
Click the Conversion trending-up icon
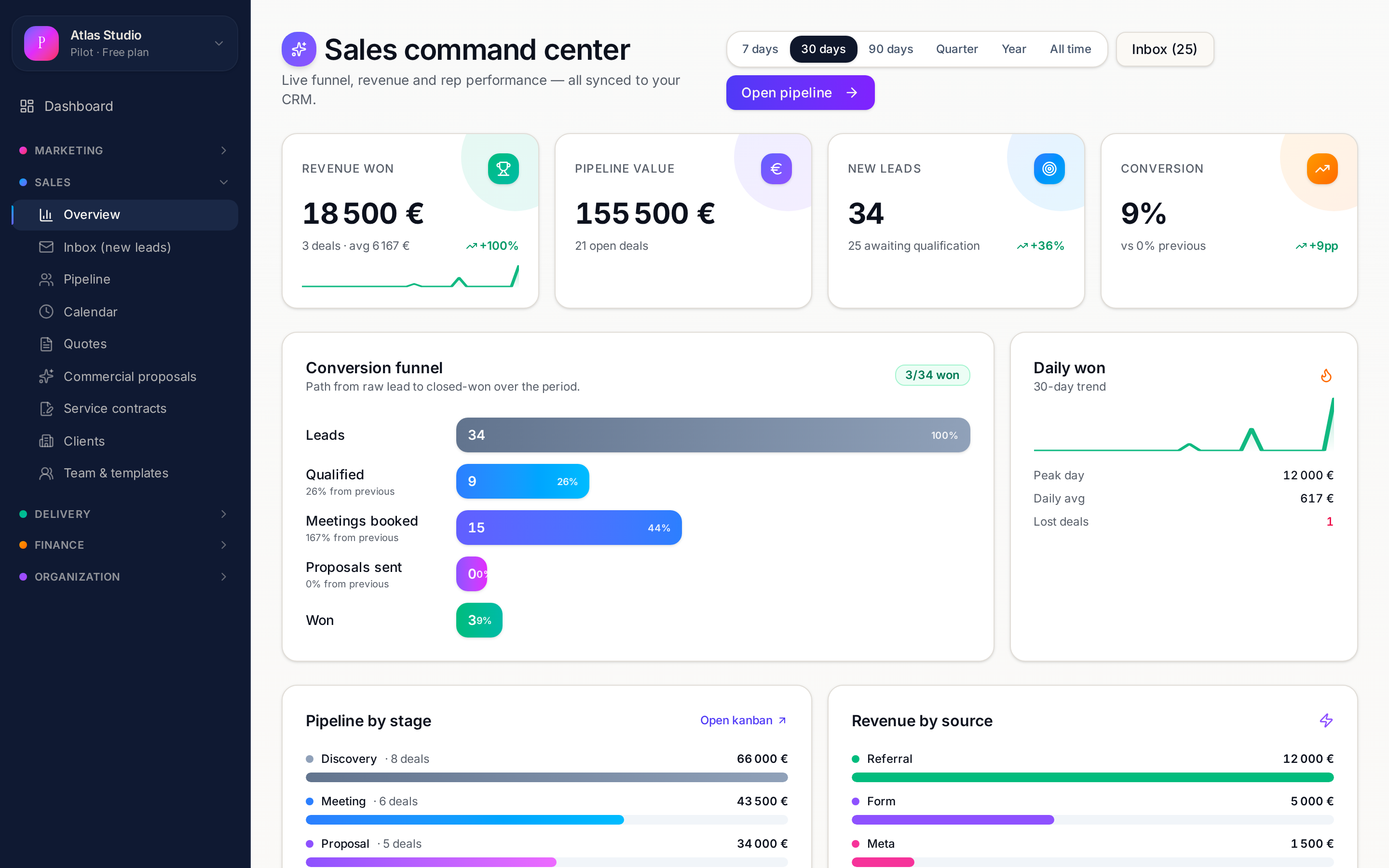pos(1322,169)
